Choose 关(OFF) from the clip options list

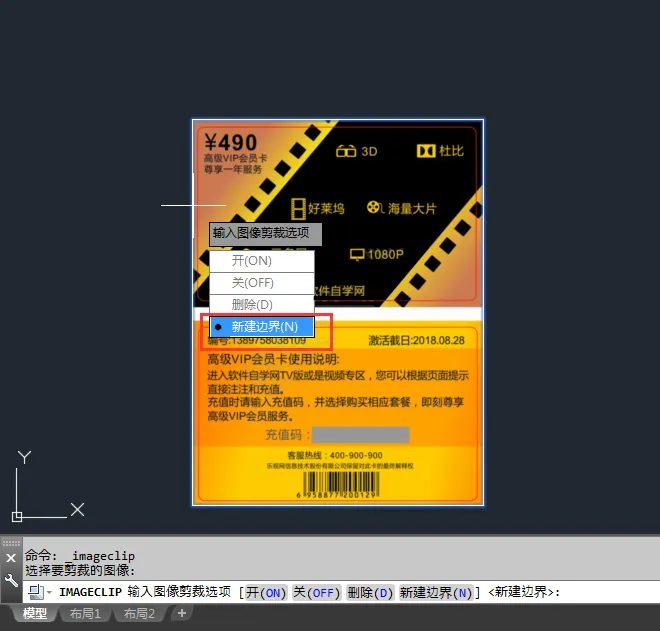click(x=261, y=283)
